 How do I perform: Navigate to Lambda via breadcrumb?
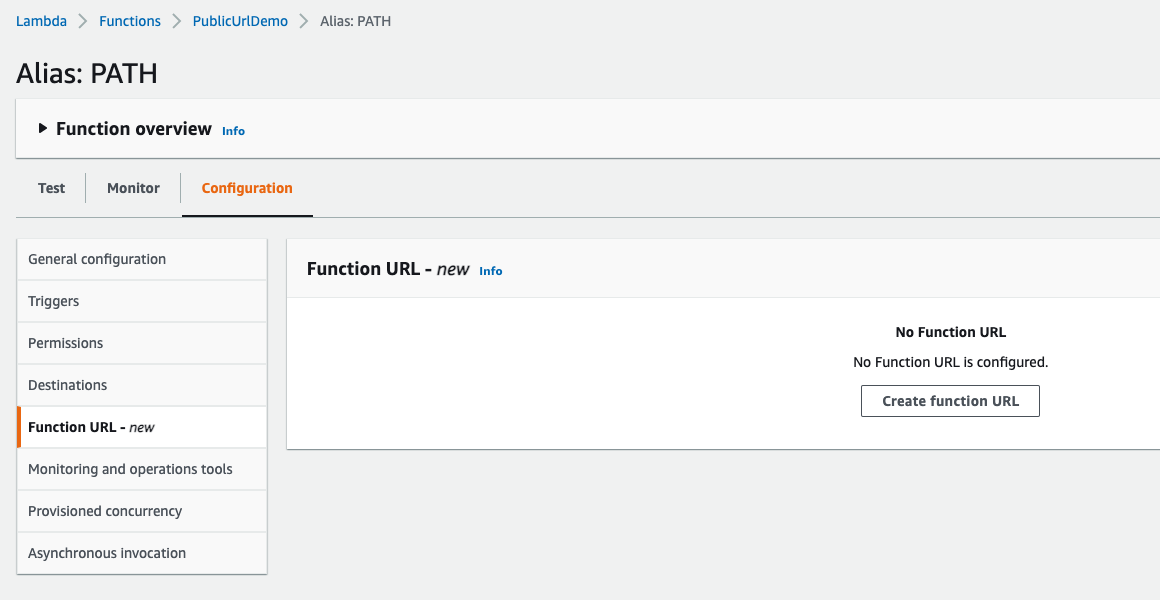click(x=41, y=20)
